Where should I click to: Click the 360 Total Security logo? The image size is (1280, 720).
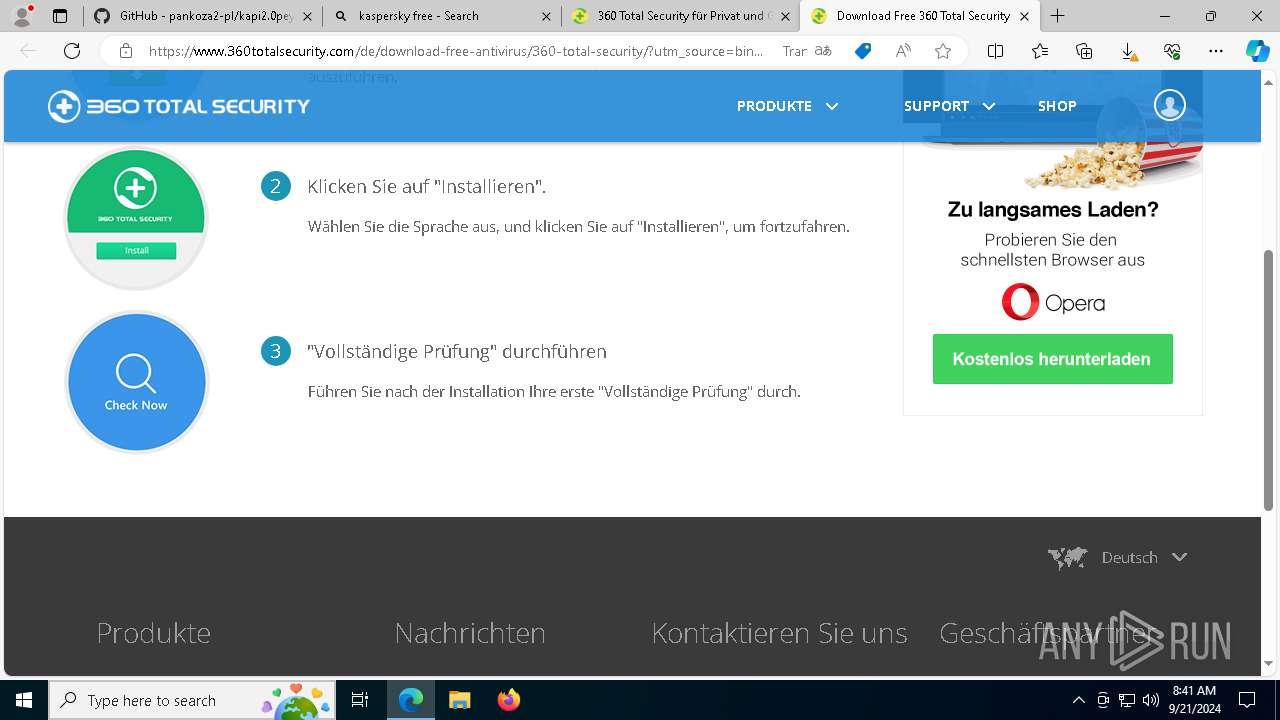[179, 106]
